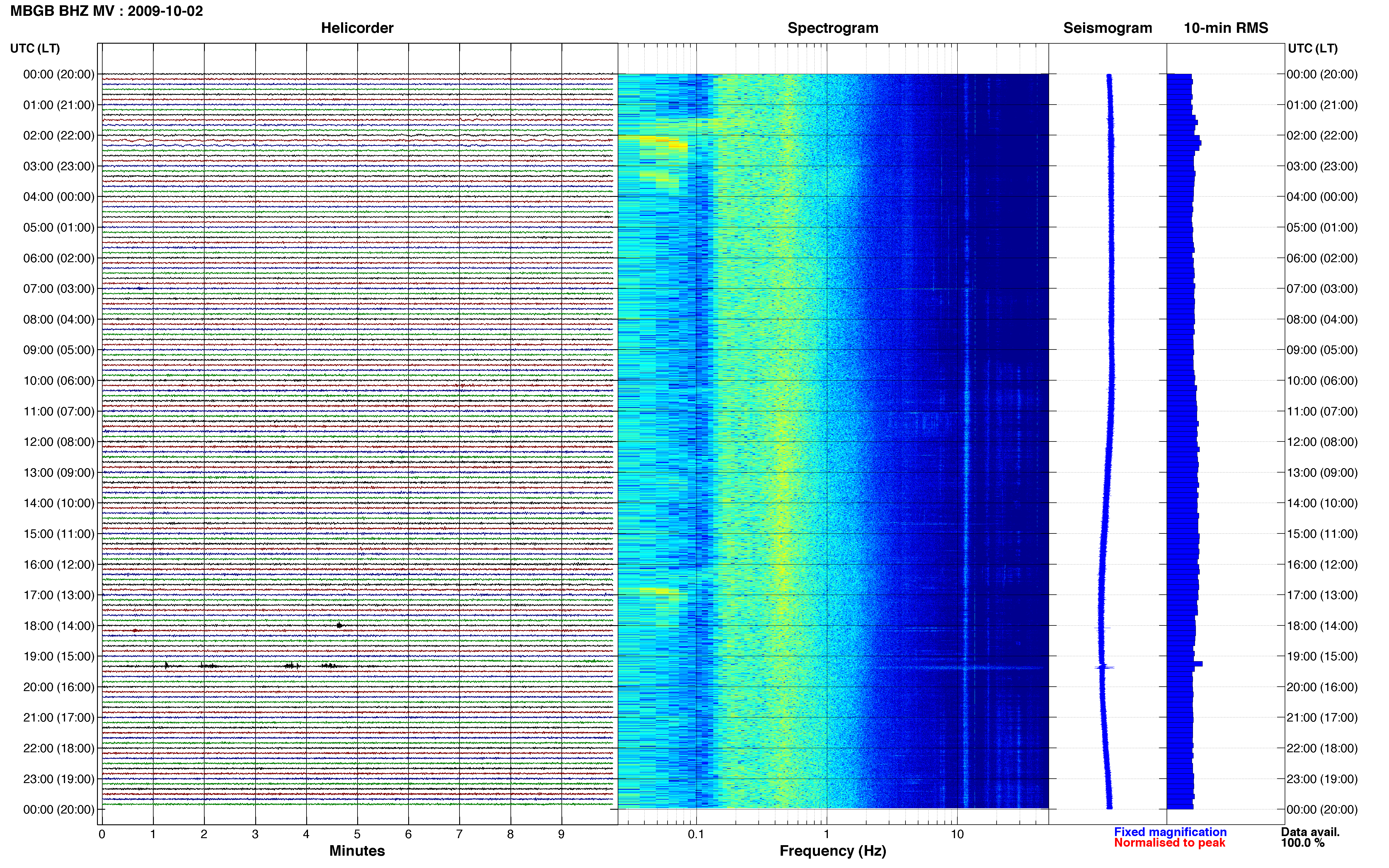Image resolution: width=1389 pixels, height=868 pixels.
Task: Click the first event spike on the 19:10 helicorder trace
Action: click(x=166, y=665)
